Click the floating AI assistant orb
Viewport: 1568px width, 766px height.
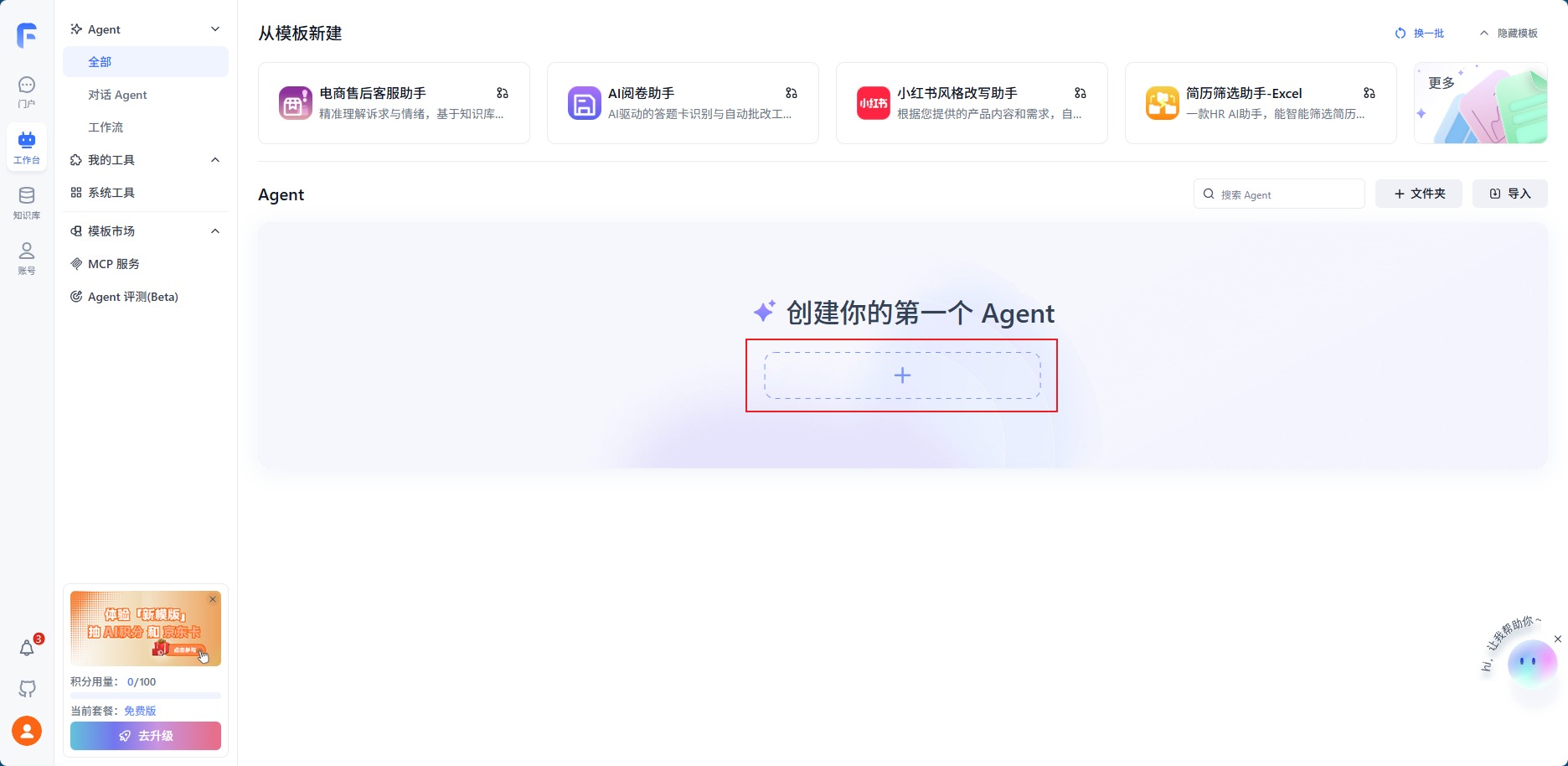1531,663
